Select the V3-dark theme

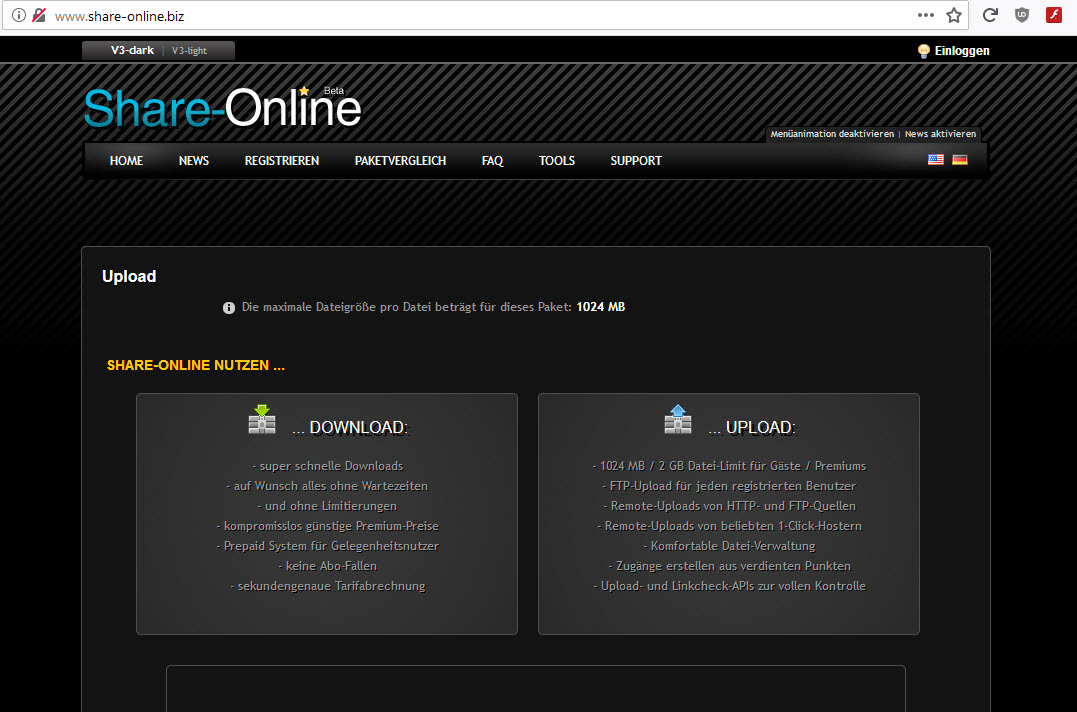132,50
